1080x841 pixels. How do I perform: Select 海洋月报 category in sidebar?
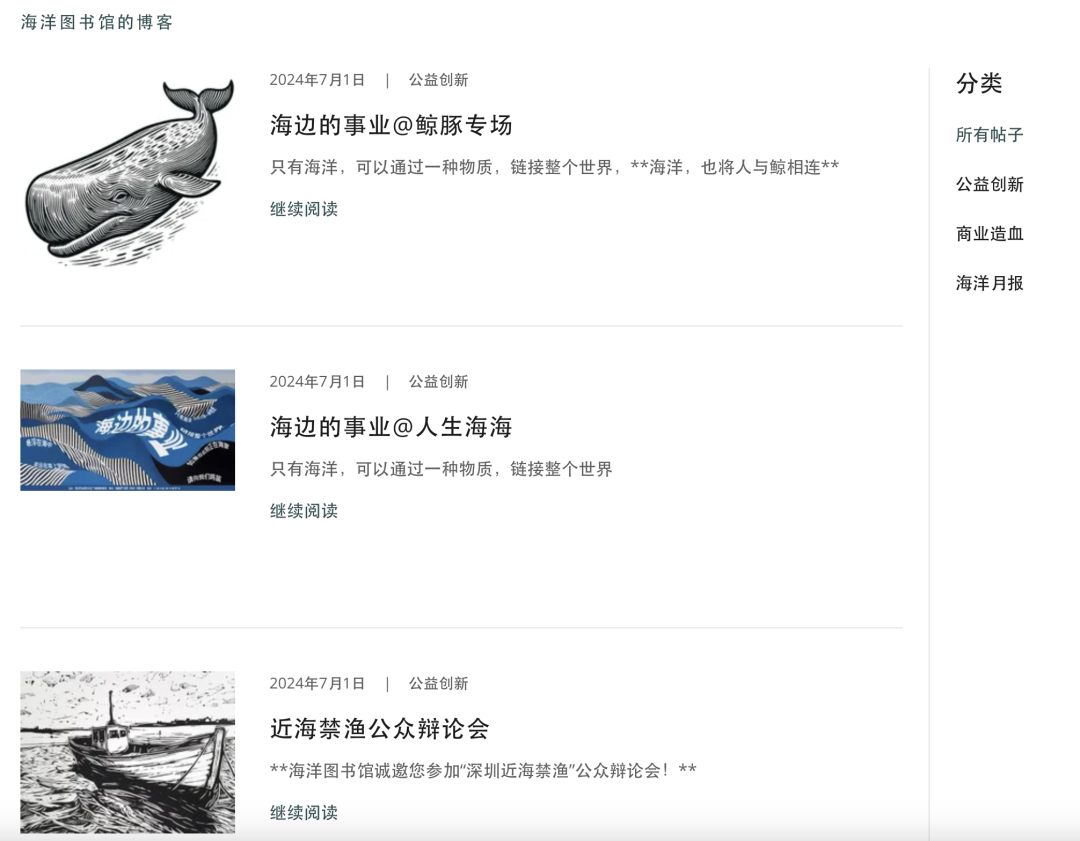[989, 282]
